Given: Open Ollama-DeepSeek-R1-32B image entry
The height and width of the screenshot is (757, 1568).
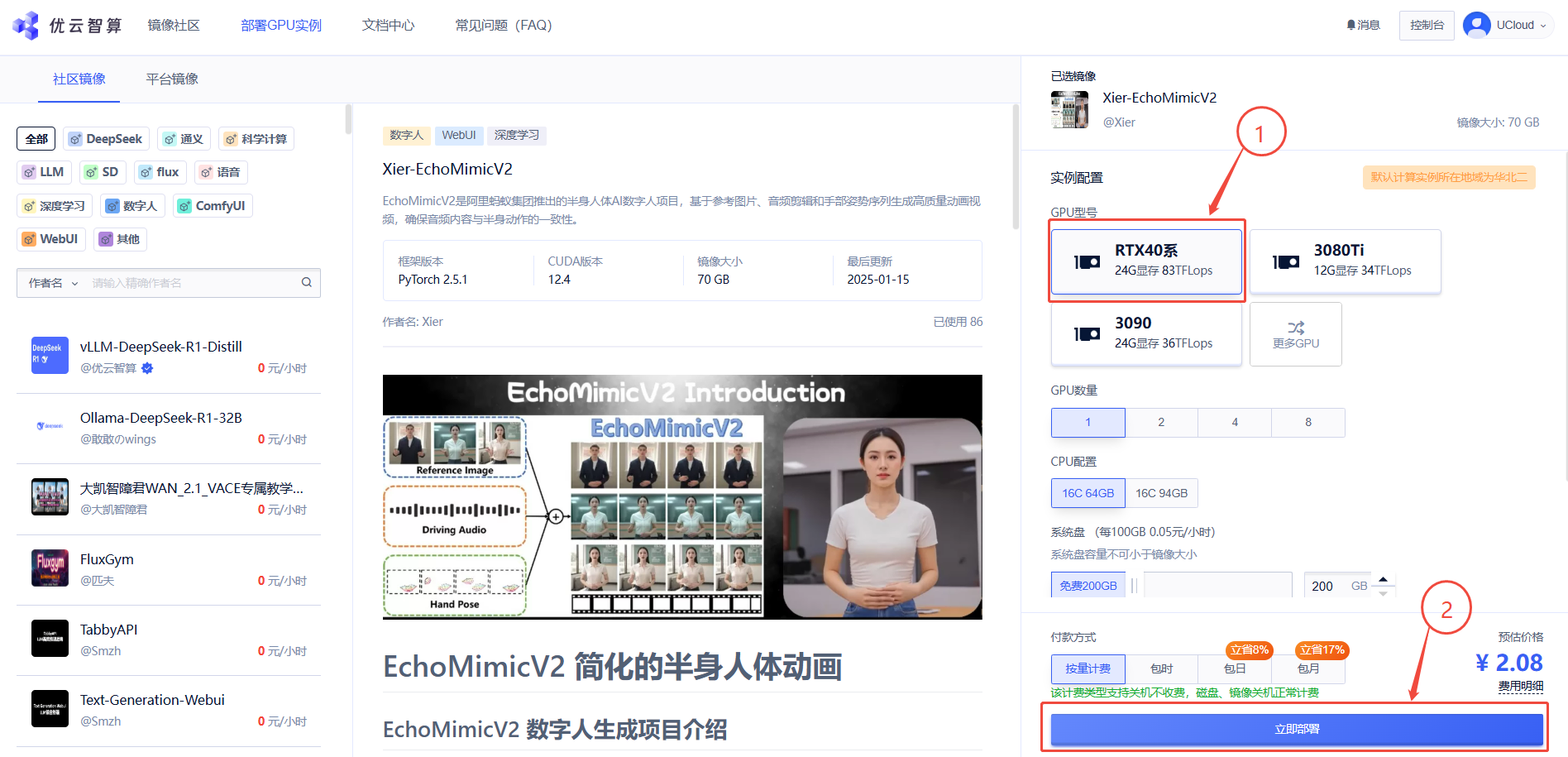Looking at the screenshot, I should [x=169, y=428].
